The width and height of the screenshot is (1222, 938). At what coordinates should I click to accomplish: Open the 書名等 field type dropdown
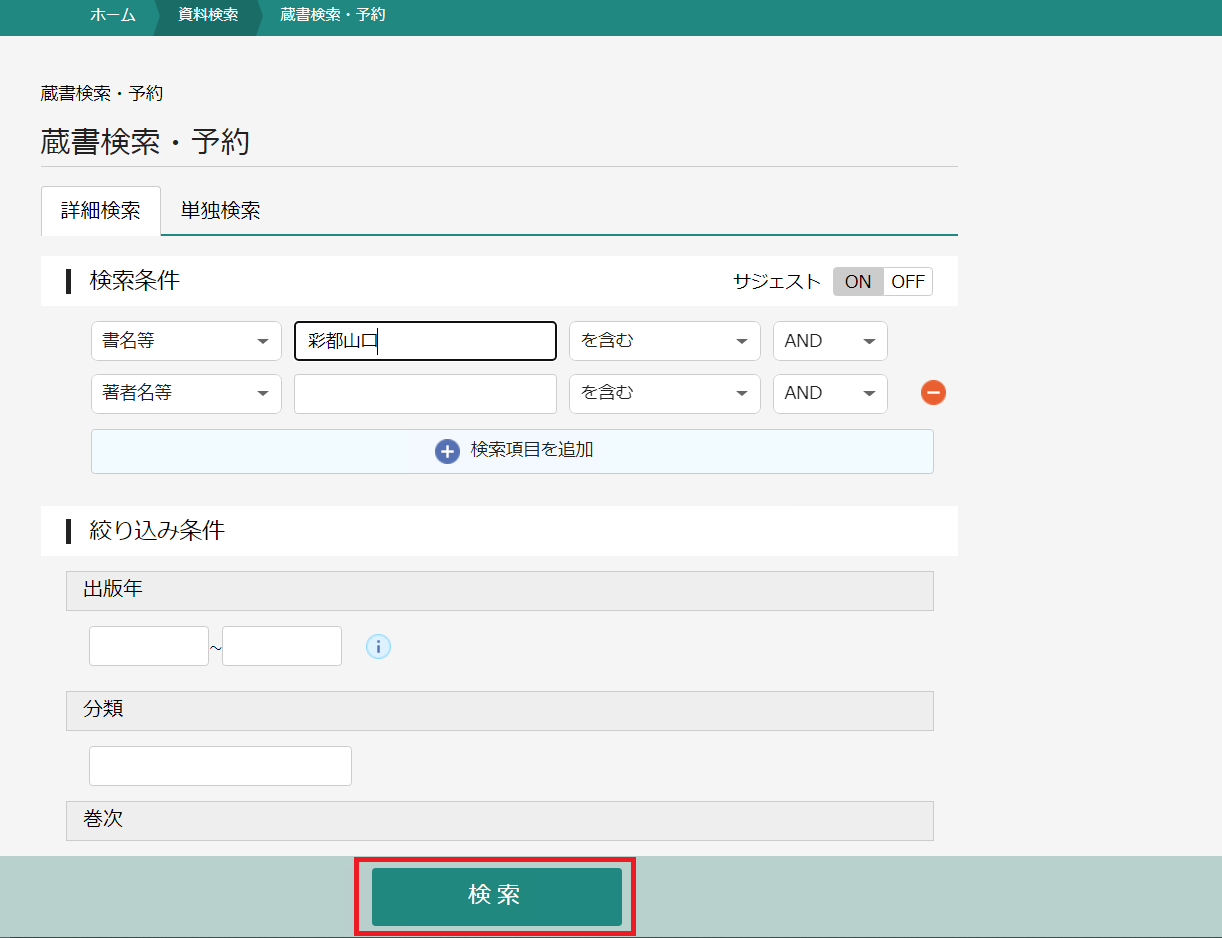[186, 341]
